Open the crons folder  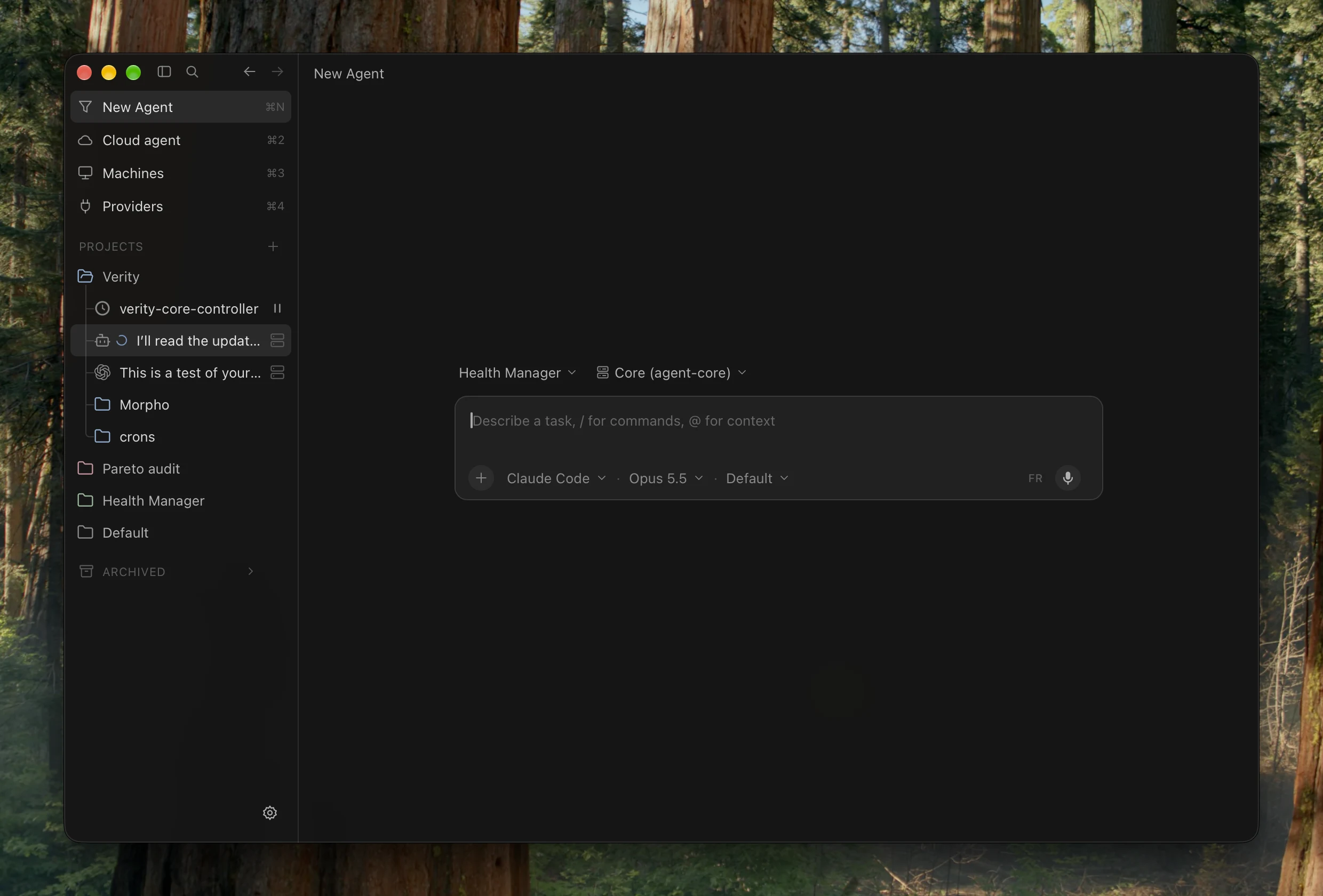pos(180,437)
